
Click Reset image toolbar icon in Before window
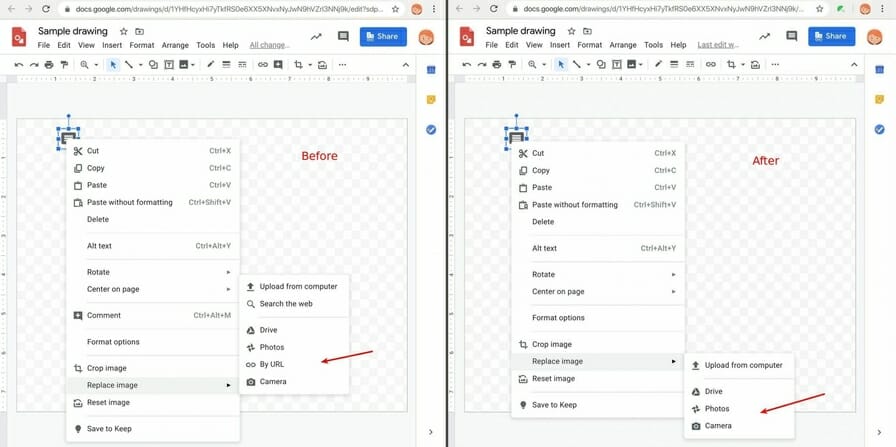pyautogui.click(x=322, y=65)
